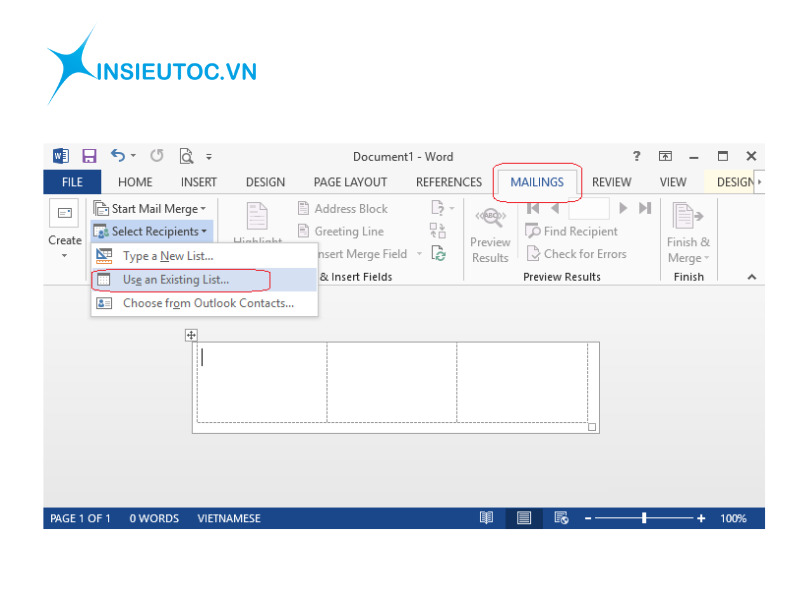Open the PAGE LAYOUT ribbon tab
800x600 pixels.
(x=350, y=182)
